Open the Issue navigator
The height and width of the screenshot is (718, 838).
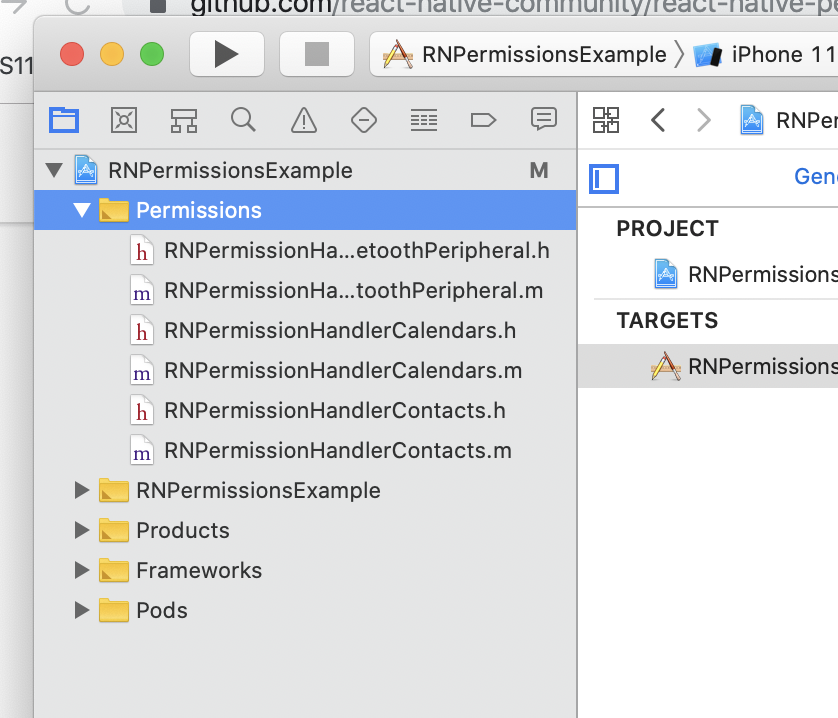[304, 120]
